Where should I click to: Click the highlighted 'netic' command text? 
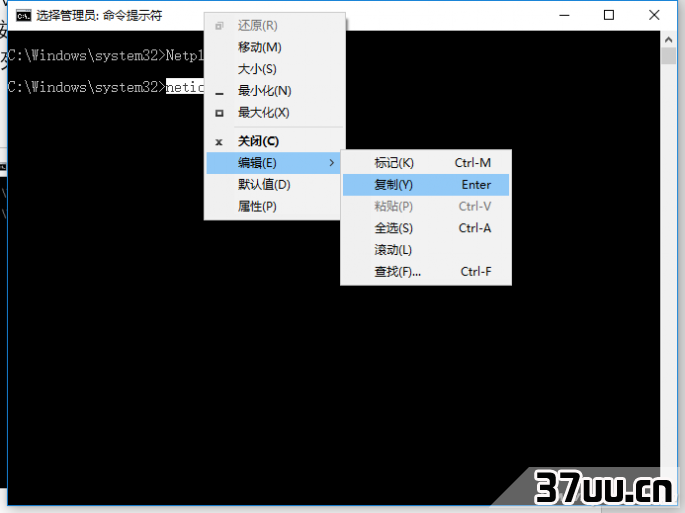coord(184,87)
